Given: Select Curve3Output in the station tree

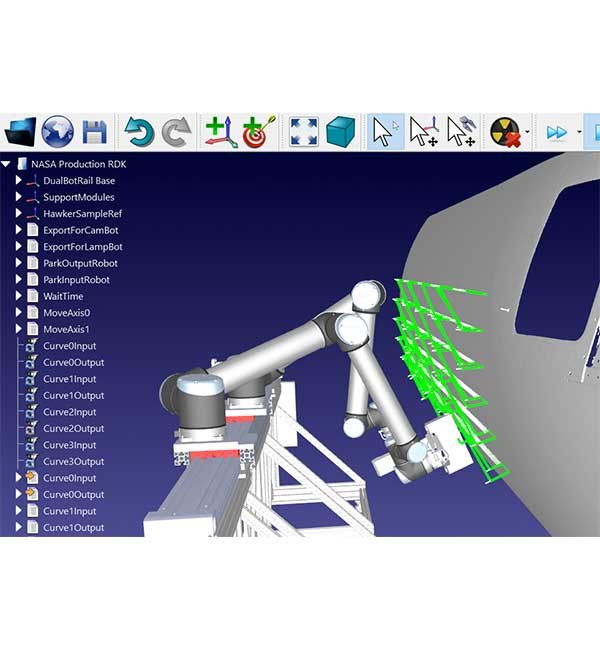Looking at the screenshot, I should click(73, 461).
